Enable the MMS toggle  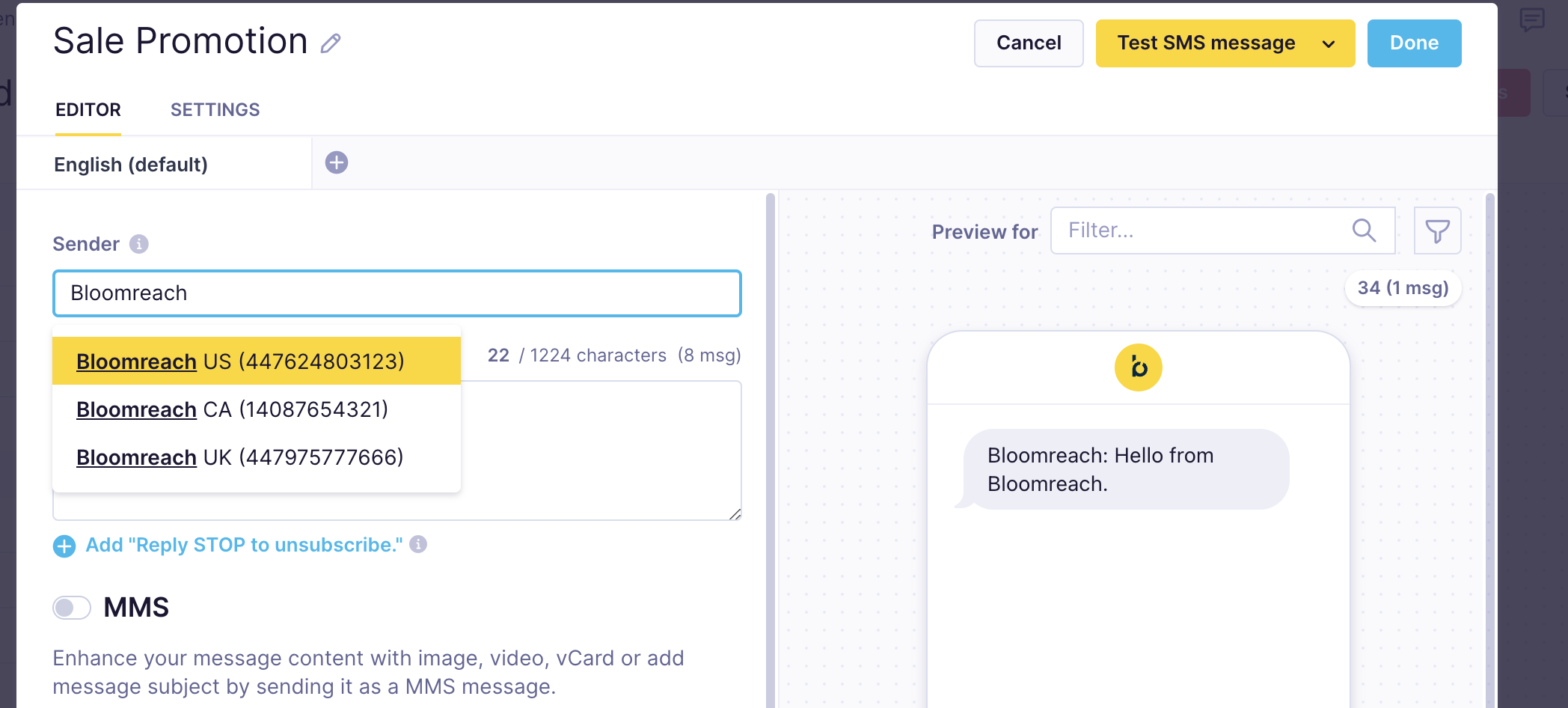click(72, 607)
